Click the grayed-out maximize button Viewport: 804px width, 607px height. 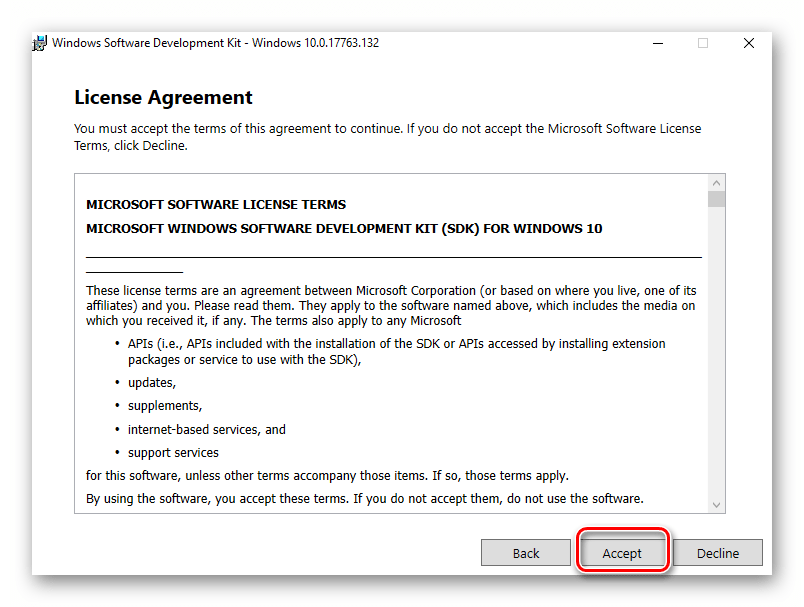tap(703, 43)
